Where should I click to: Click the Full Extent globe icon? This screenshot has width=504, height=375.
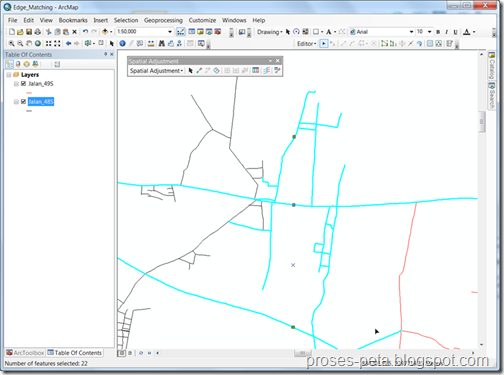click(38, 43)
